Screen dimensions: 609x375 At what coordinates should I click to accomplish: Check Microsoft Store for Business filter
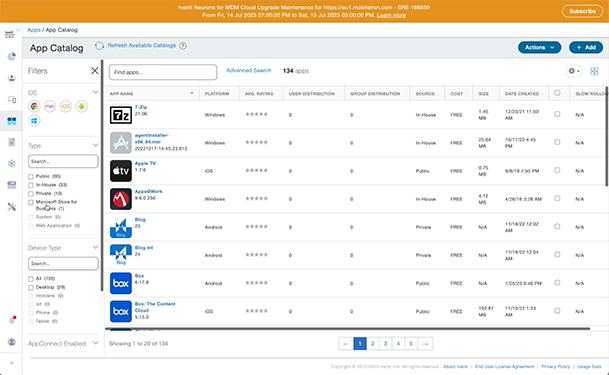coord(31,202)
